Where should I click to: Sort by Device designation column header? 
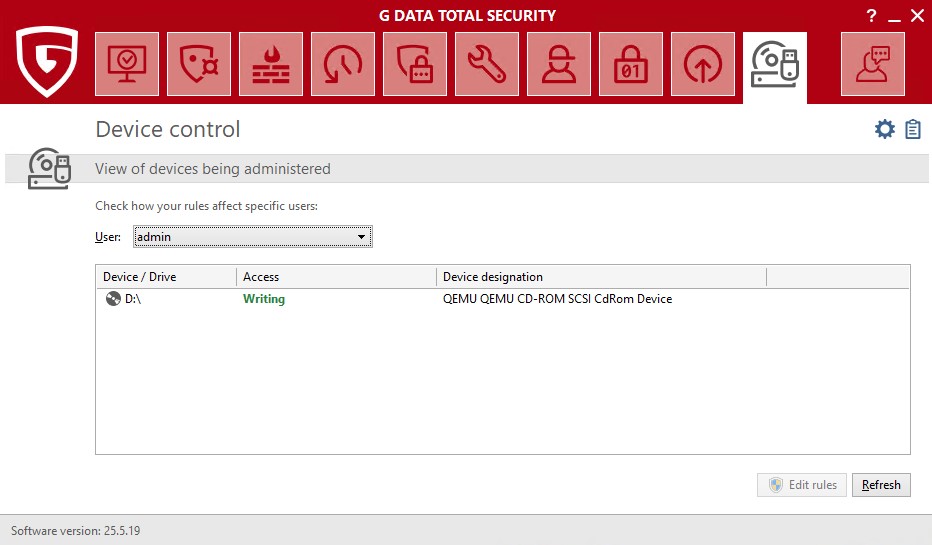coord(602,277)
